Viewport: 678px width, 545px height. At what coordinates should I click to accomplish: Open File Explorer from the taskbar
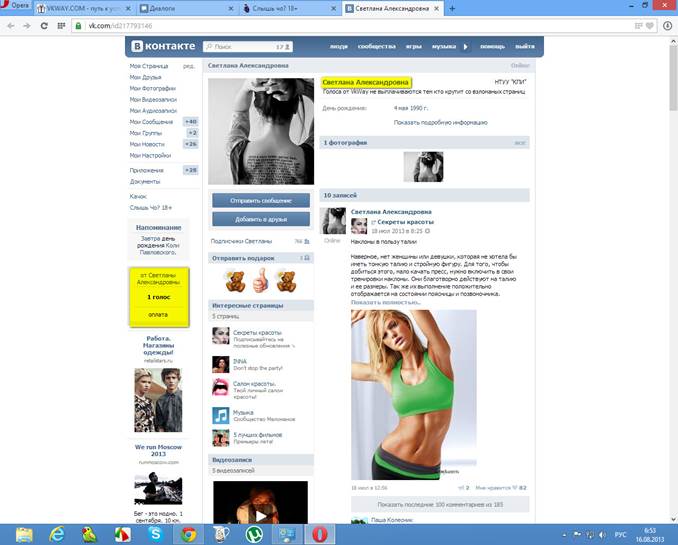point(24,535)
